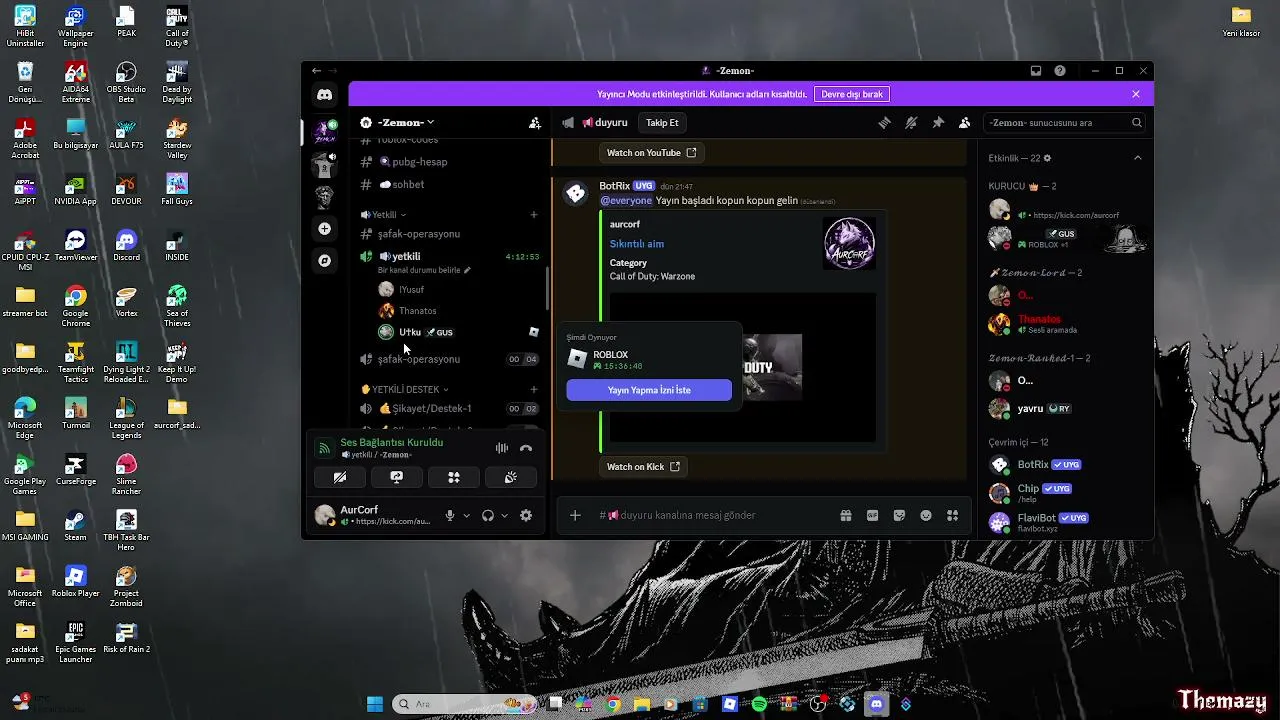Open the activity settings gear next to Etkinlik
This screenshot has height=720, width=1280.
pyautogui.click(x=1047, y=158)
